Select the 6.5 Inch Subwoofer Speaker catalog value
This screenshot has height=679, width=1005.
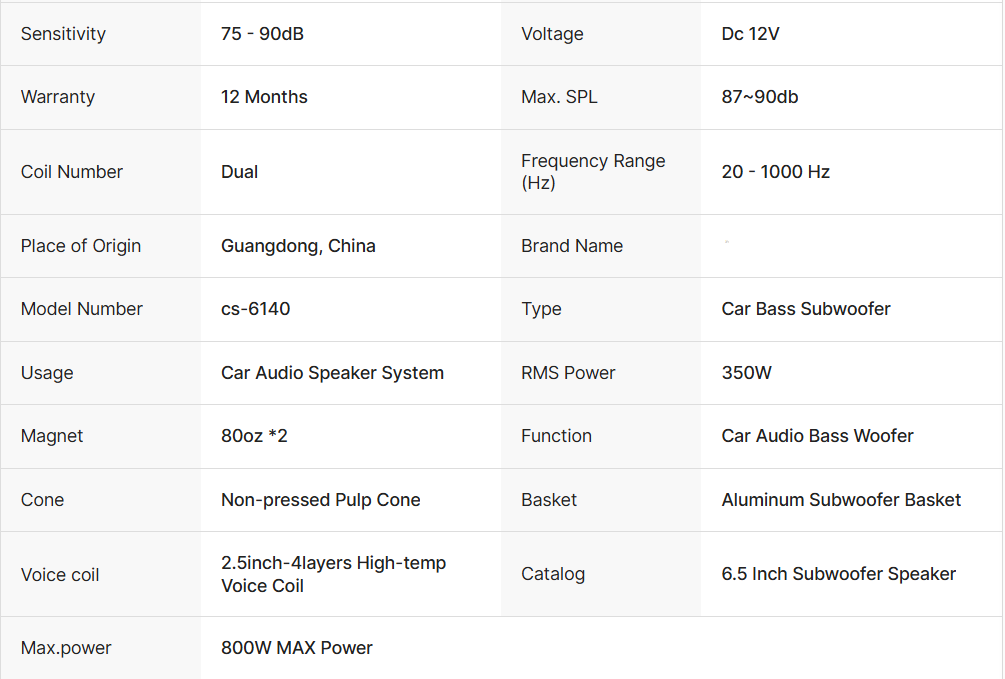click(838, 574)
